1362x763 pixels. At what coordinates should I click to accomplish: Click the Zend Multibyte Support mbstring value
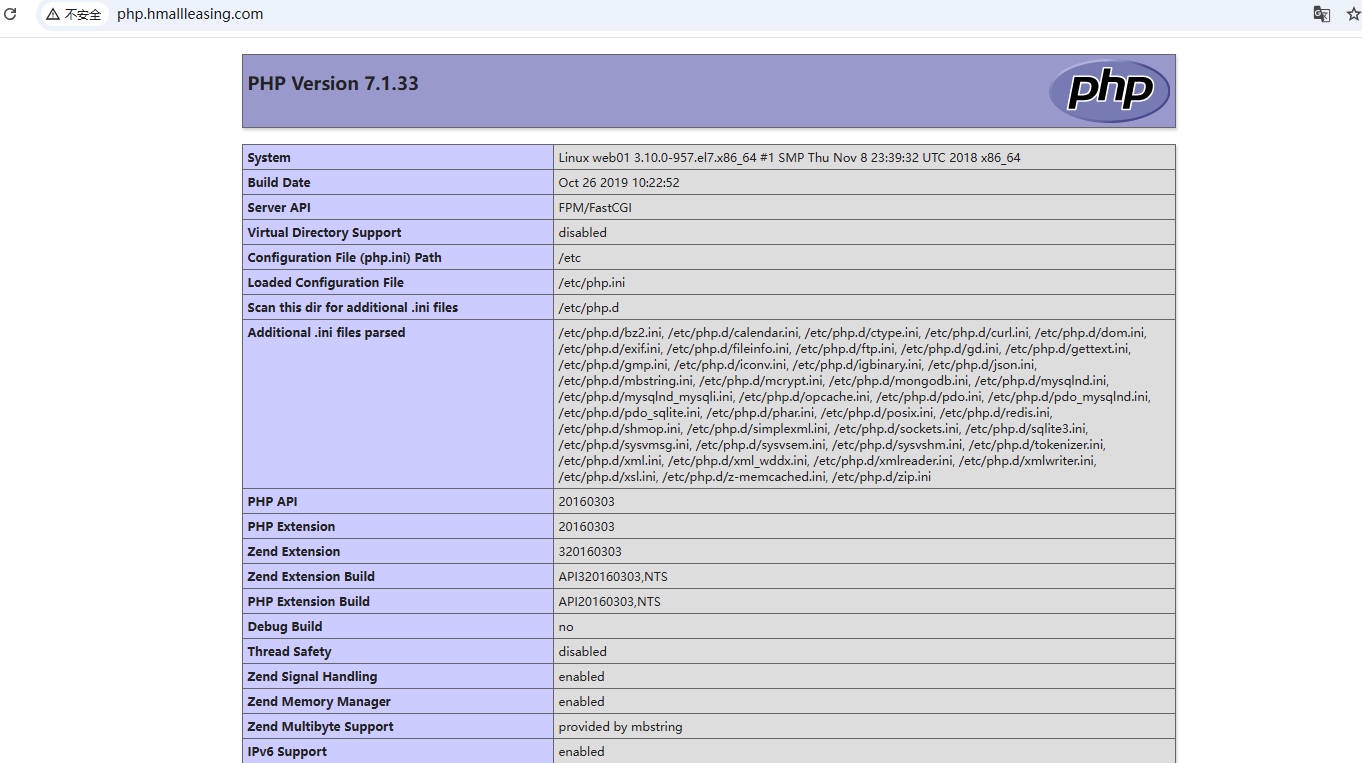tap(620, 727)
